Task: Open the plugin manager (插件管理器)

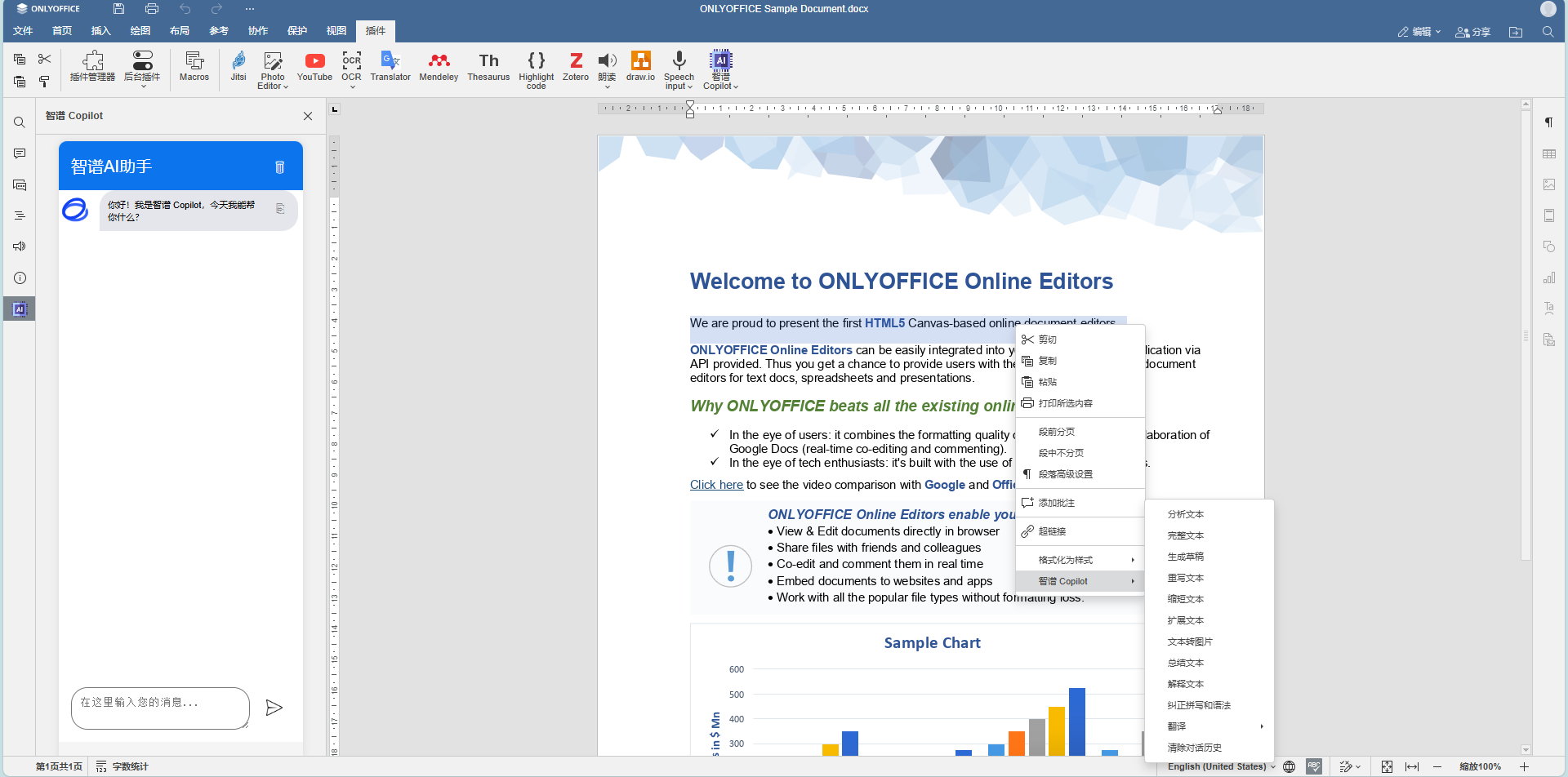Action: 92,67
